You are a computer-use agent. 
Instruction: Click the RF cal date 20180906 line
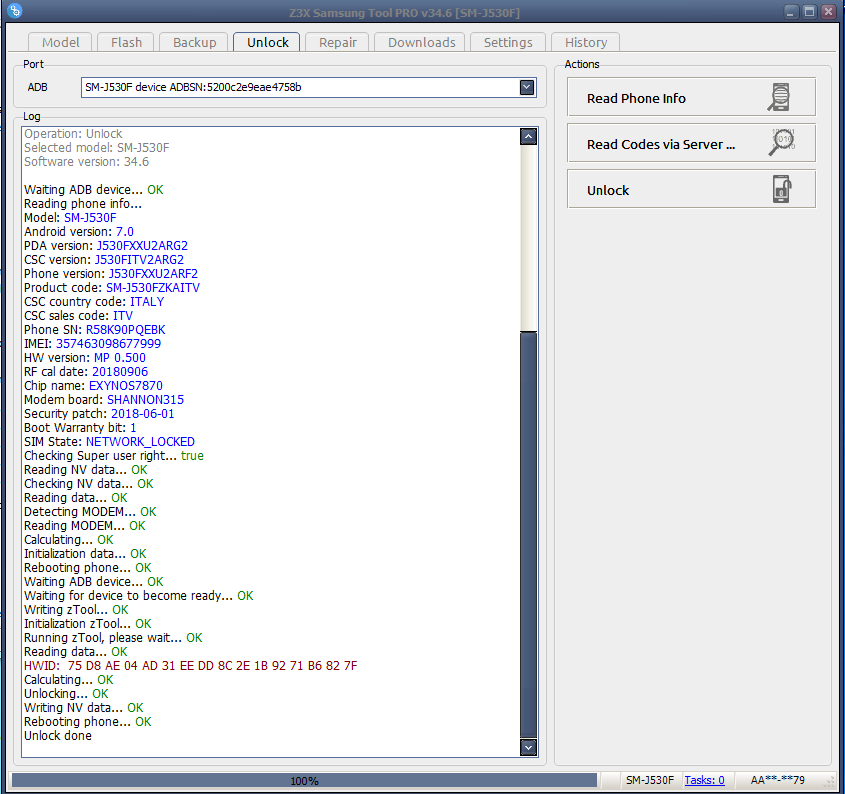point(86,371)
